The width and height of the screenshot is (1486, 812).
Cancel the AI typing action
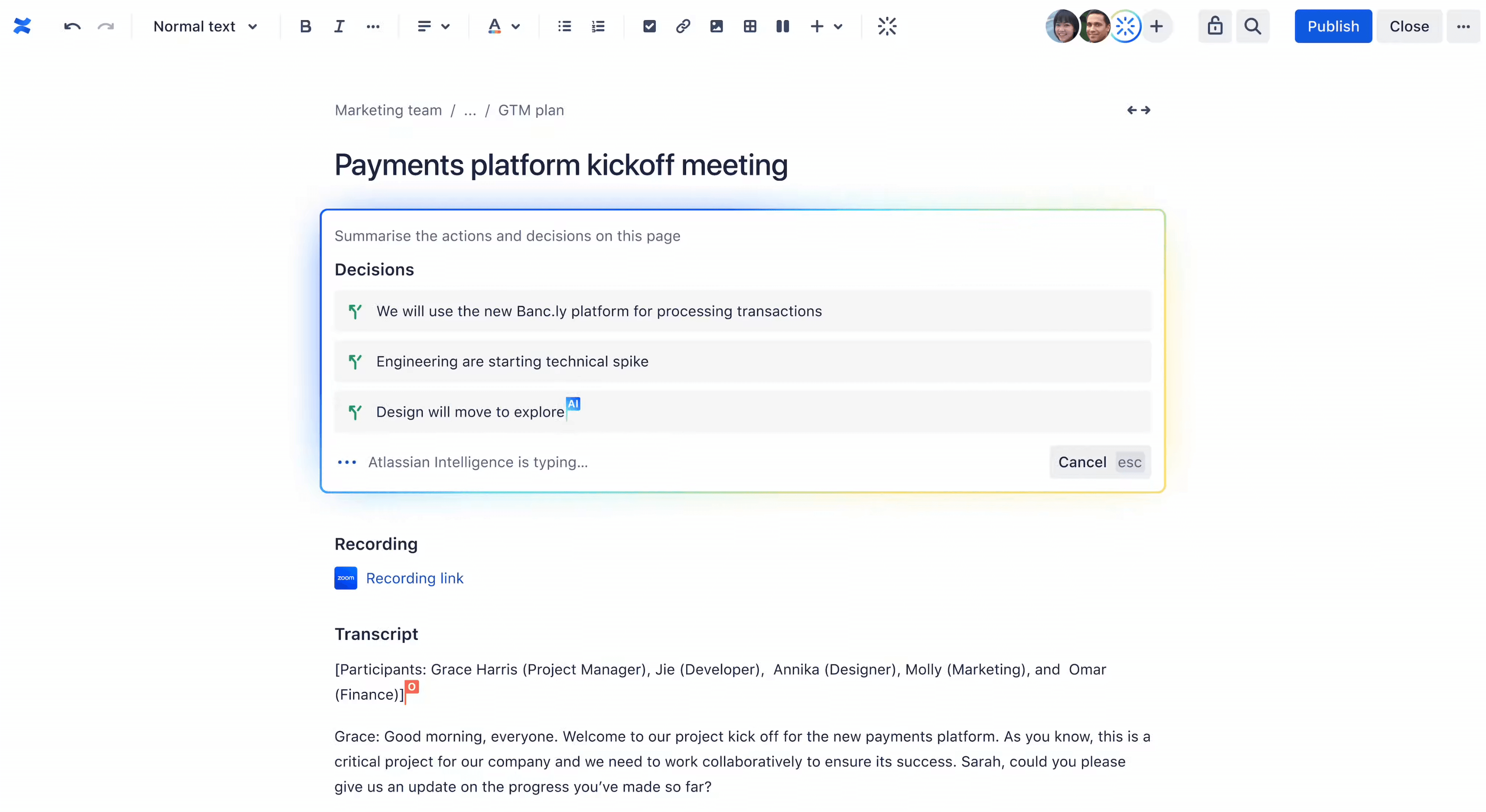[x=1082, y=462]
